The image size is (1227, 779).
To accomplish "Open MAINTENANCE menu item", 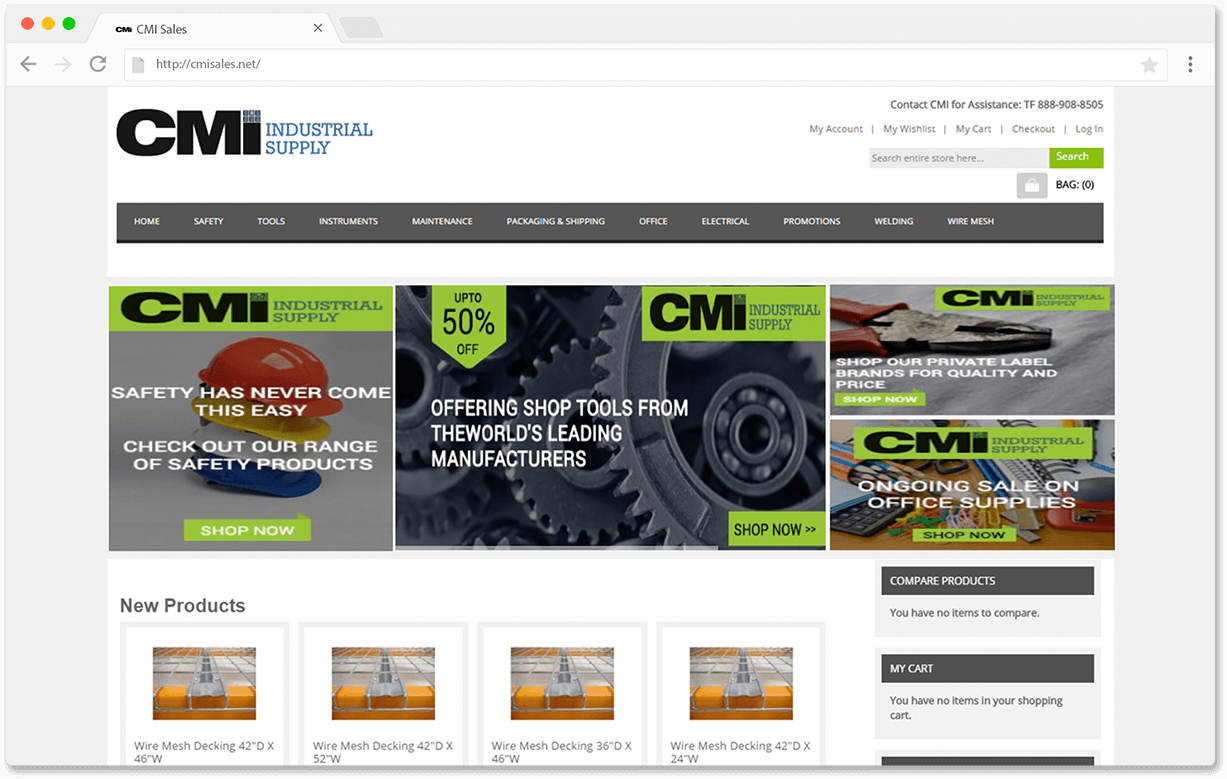I will pyautogui.click(x=442, y=221).
